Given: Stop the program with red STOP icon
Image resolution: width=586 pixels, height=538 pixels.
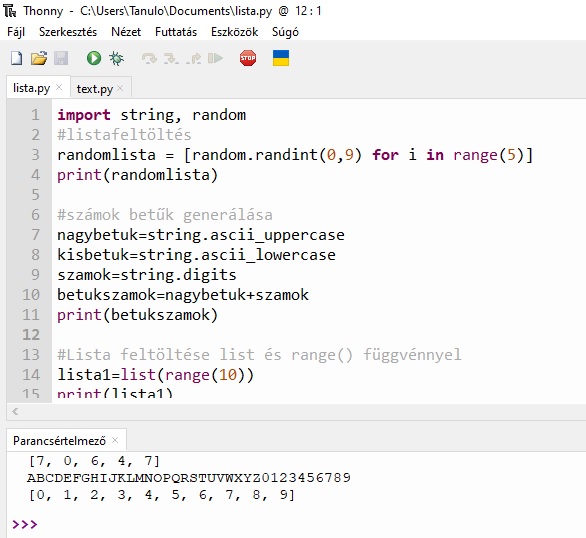Looking at the screenshot, I should click(248, 58).
